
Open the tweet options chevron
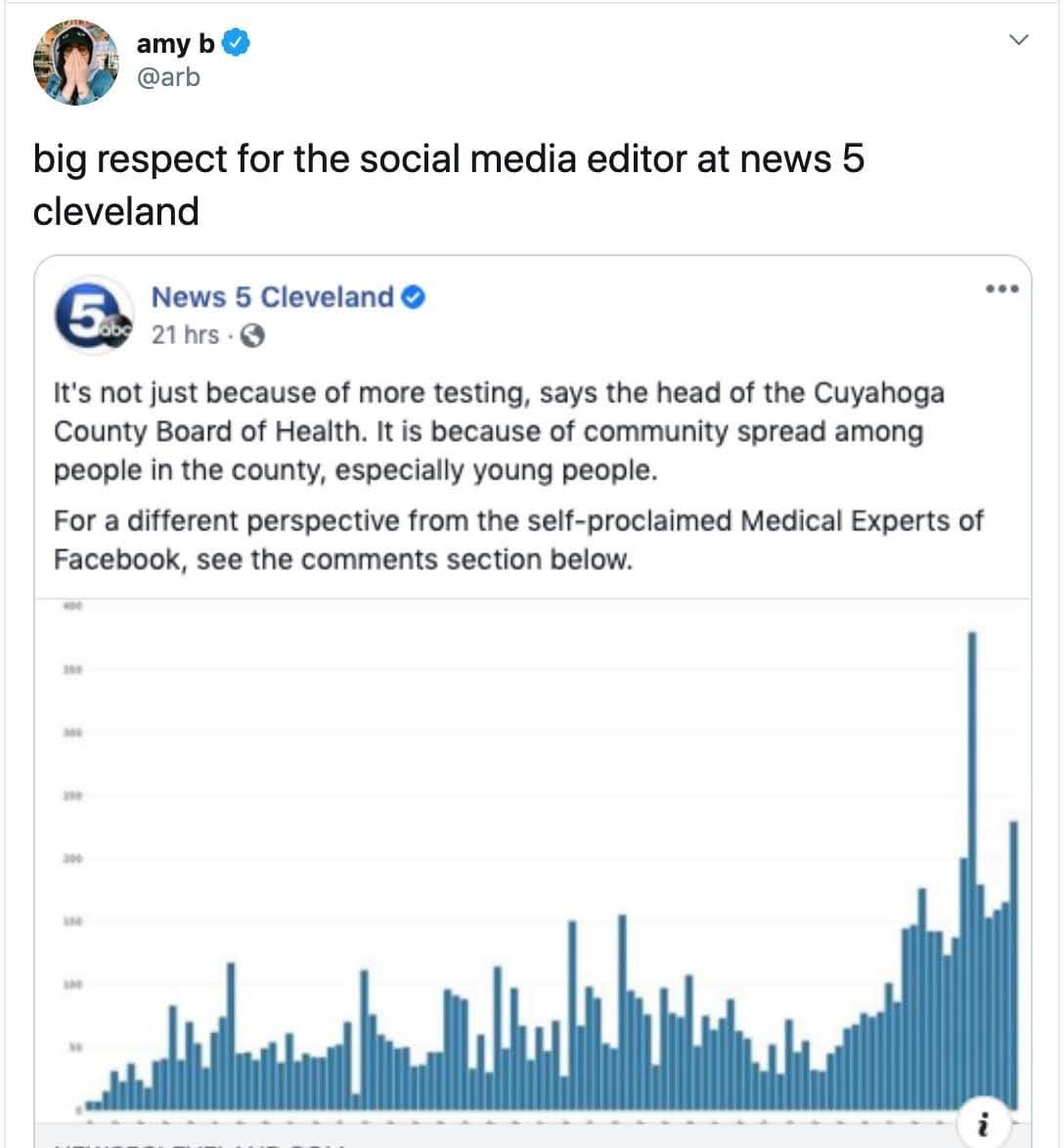(x=1019, y=40)
